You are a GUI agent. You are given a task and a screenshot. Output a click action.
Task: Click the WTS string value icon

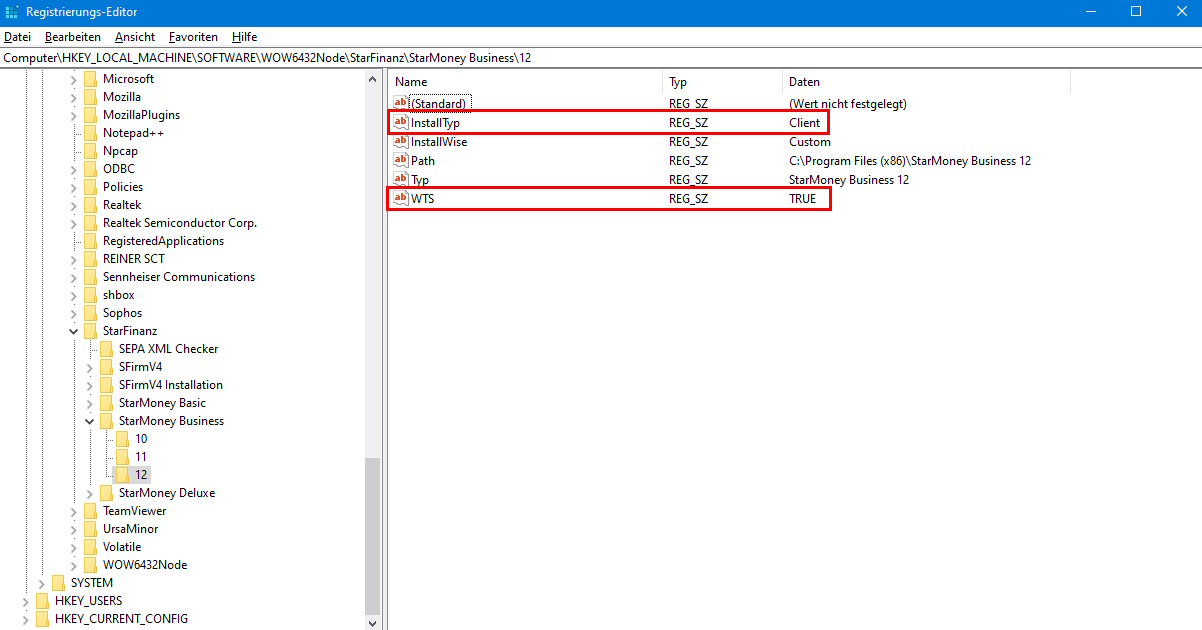401,199
